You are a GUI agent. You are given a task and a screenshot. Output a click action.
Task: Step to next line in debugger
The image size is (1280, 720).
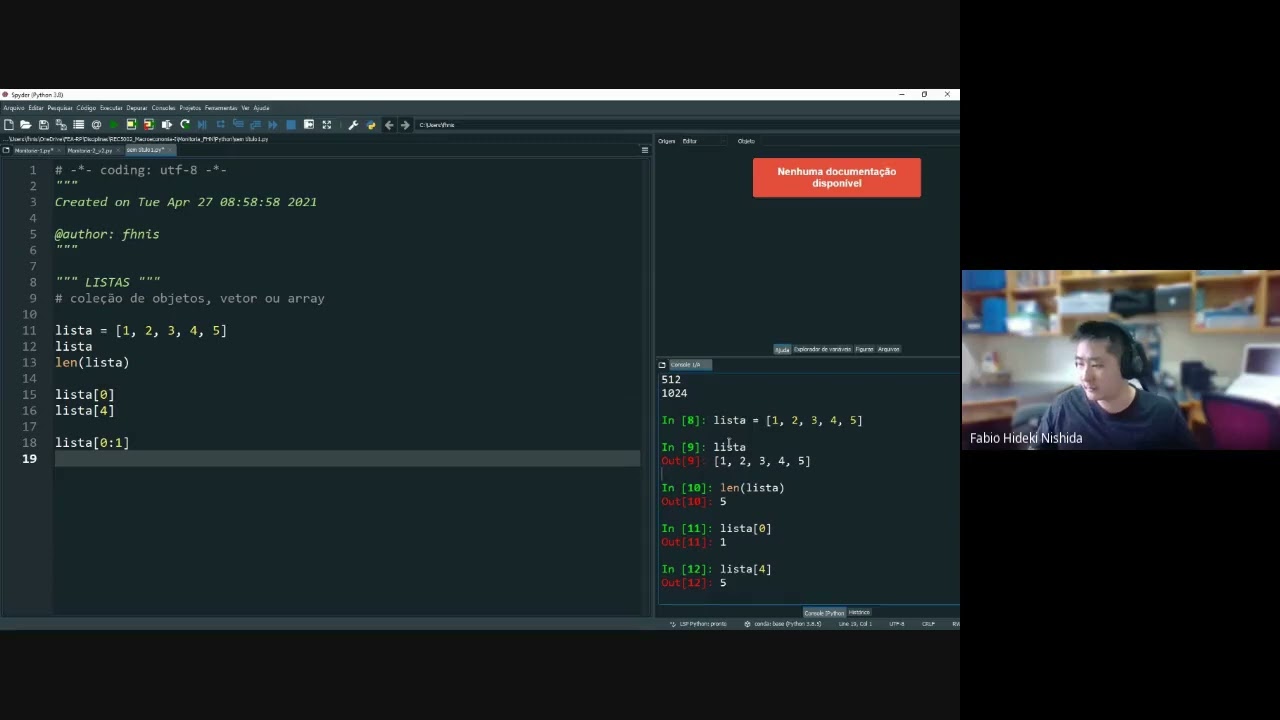coord(220,125)
